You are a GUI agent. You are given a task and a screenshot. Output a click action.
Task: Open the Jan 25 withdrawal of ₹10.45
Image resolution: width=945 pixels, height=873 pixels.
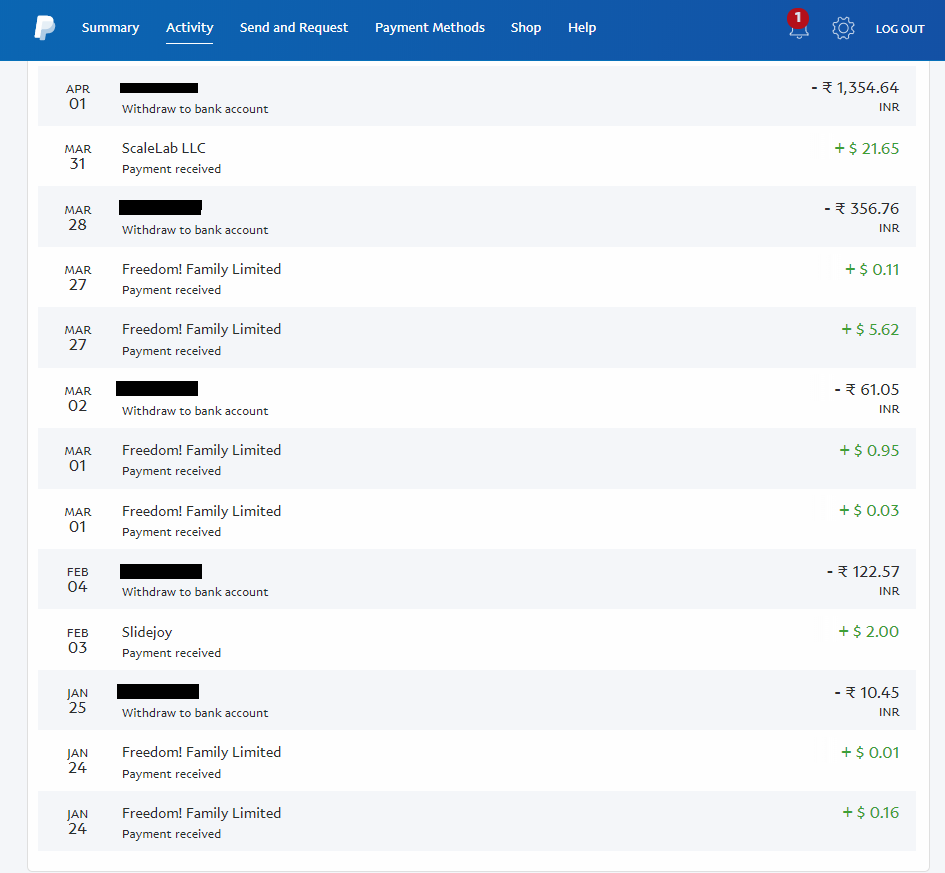pyautogui.click(x=477, y=700)
